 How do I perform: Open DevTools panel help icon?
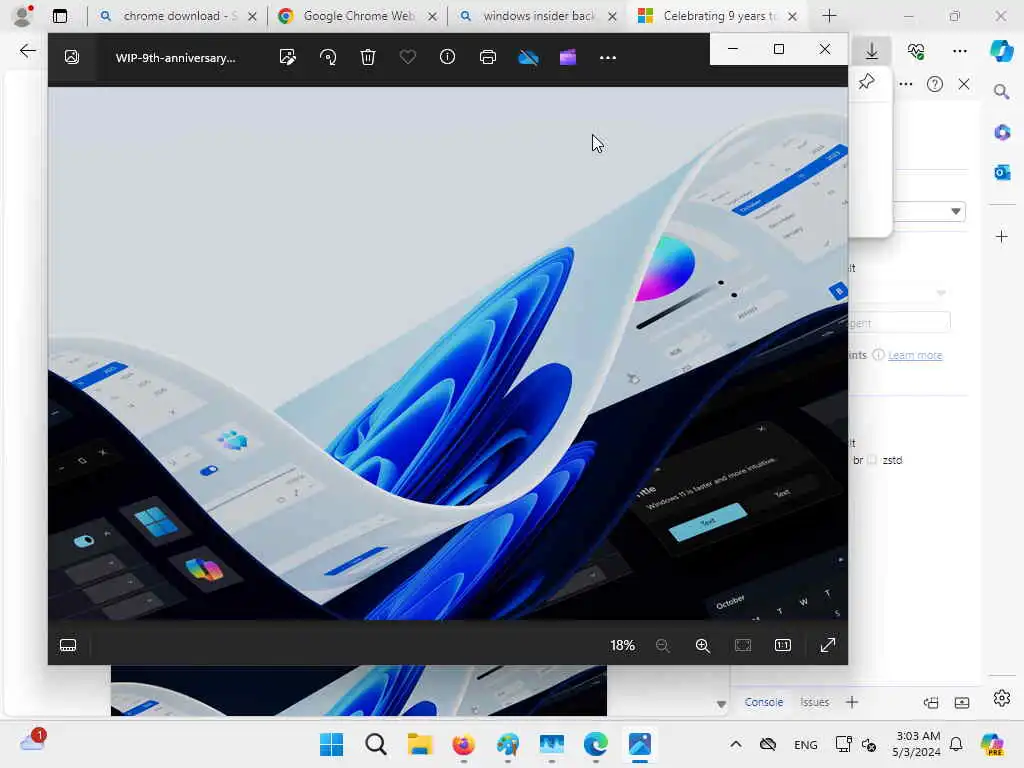tap(935, 84)
